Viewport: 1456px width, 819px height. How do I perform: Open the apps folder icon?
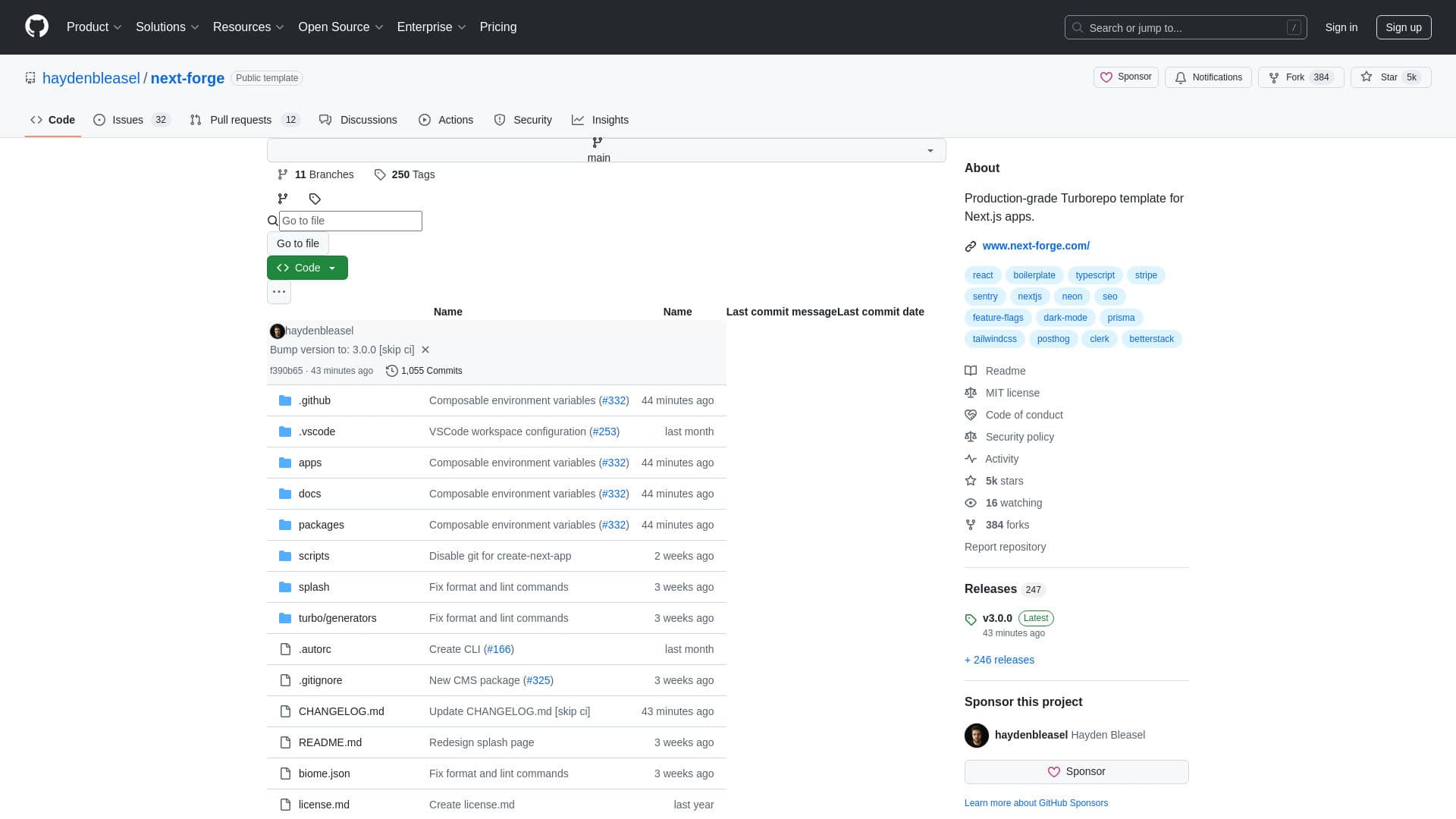click(x=285, y=463)
